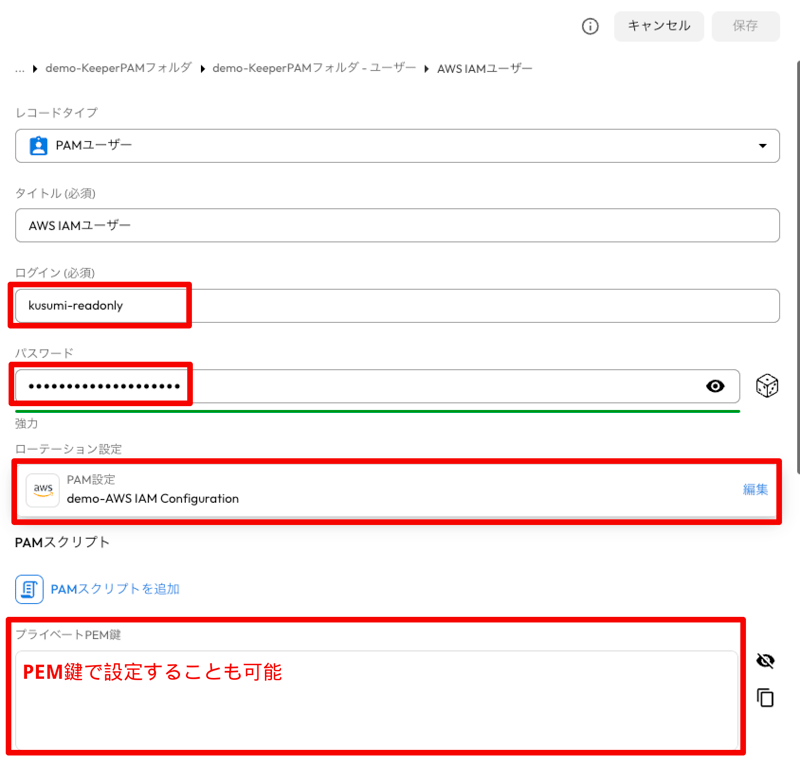Image resolution: width=800 pixels, height=765 pixels.
Task: Click the aws logo in PAM設定
Action: click(x=43, y=490)
